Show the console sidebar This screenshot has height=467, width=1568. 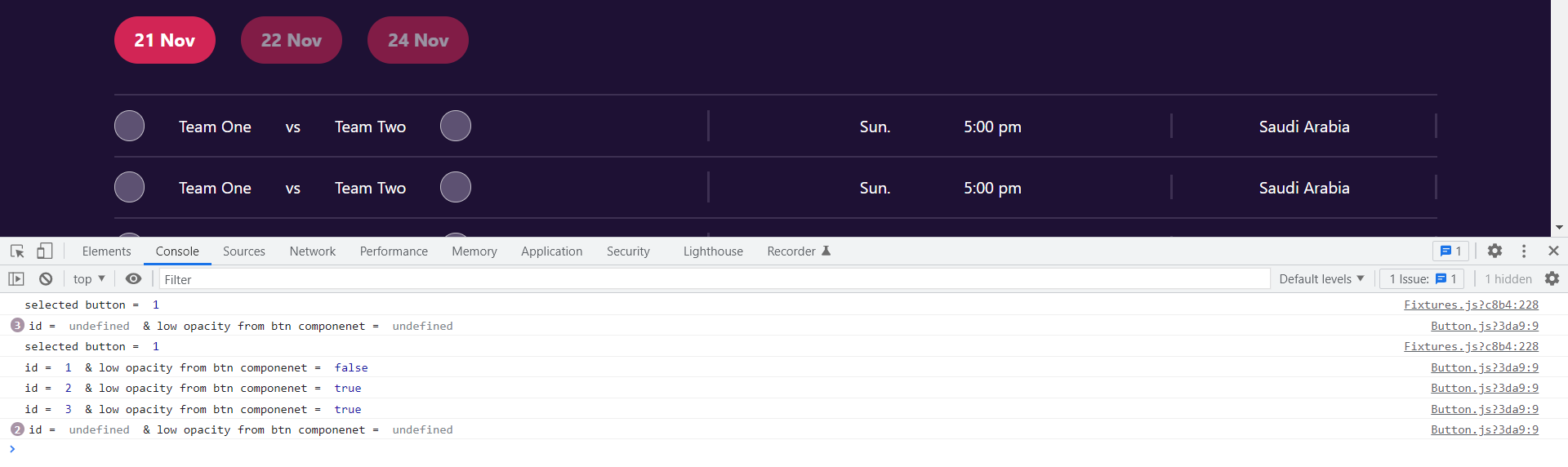point(16,279)
